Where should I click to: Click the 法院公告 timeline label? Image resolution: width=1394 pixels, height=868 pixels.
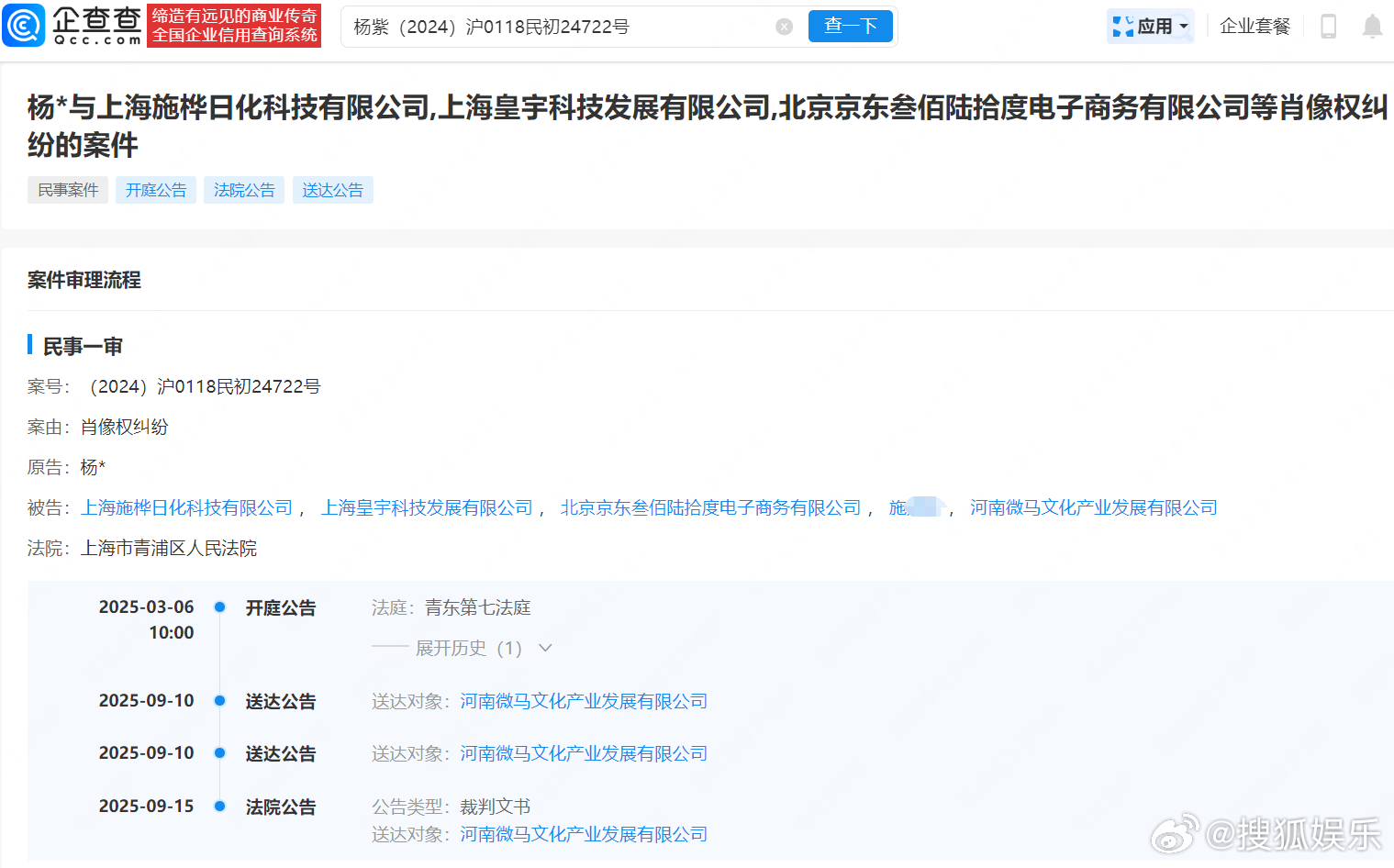[x=281, y=807]
